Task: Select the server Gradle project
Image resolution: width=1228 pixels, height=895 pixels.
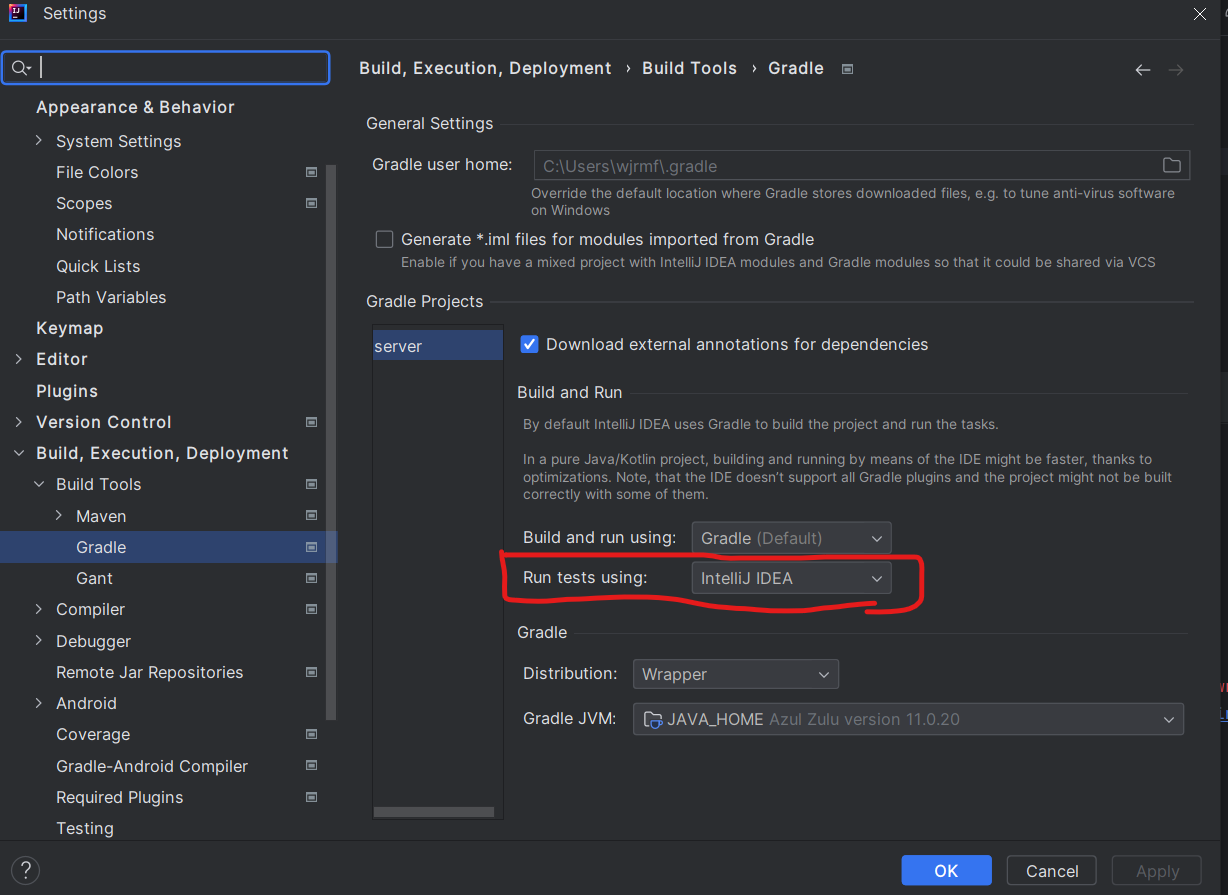Action: [438, 346]
